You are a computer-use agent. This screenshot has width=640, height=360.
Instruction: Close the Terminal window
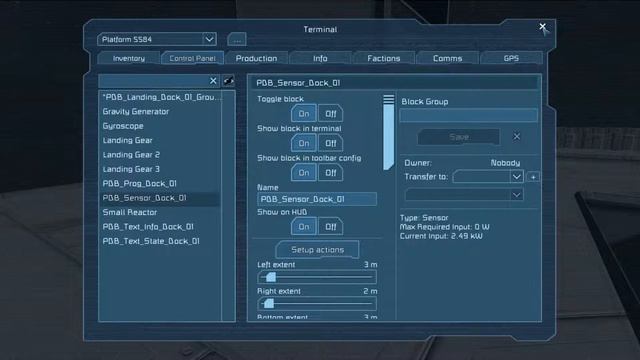(542, 27)
